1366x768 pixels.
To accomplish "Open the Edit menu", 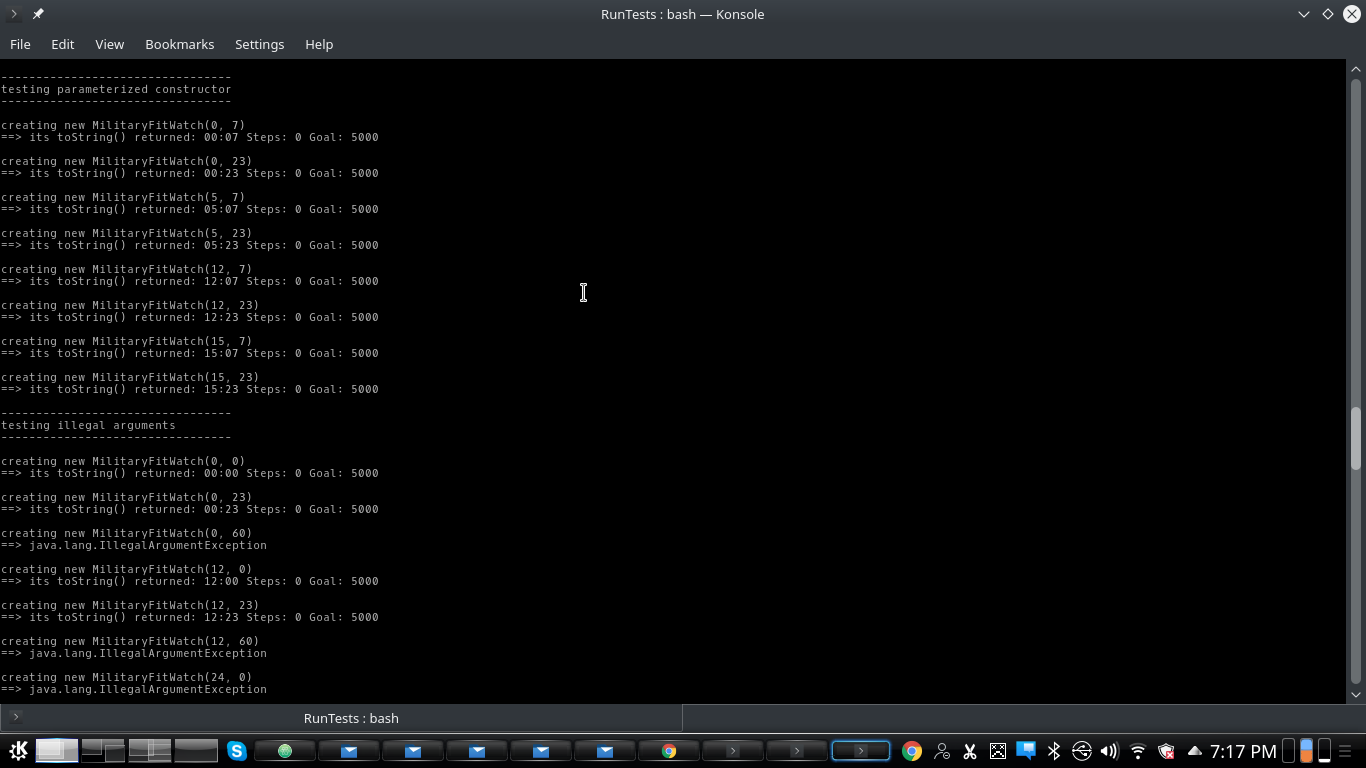I will (x=62, y=44).
